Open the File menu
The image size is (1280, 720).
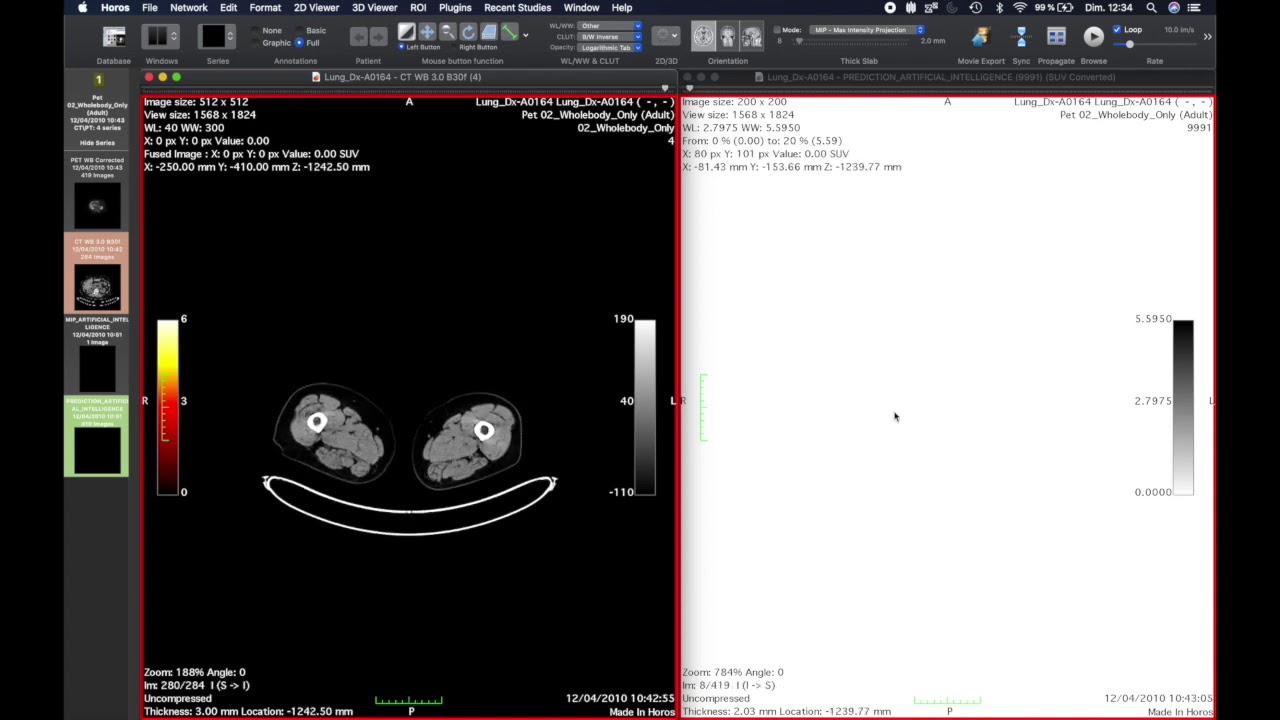pos(149,7)
